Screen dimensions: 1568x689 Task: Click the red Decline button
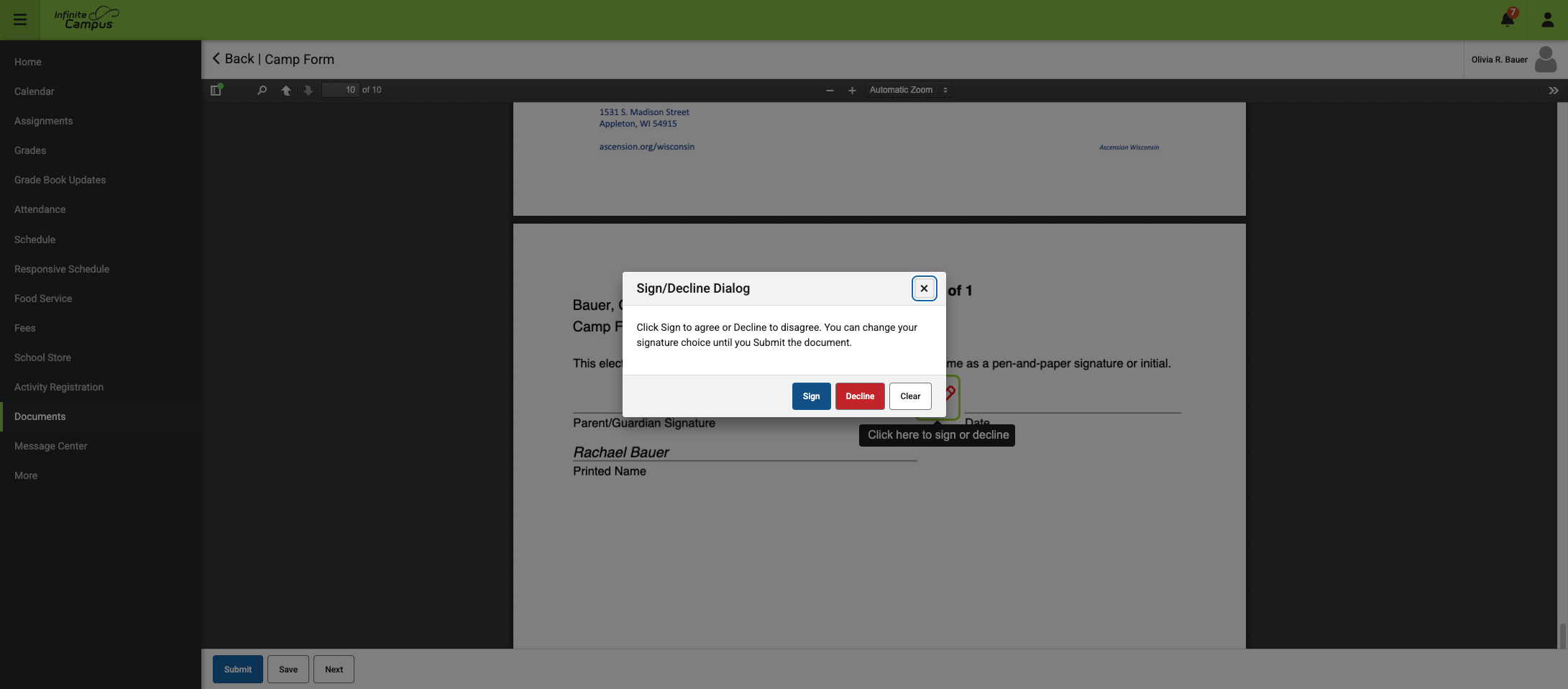pos(860,396)
